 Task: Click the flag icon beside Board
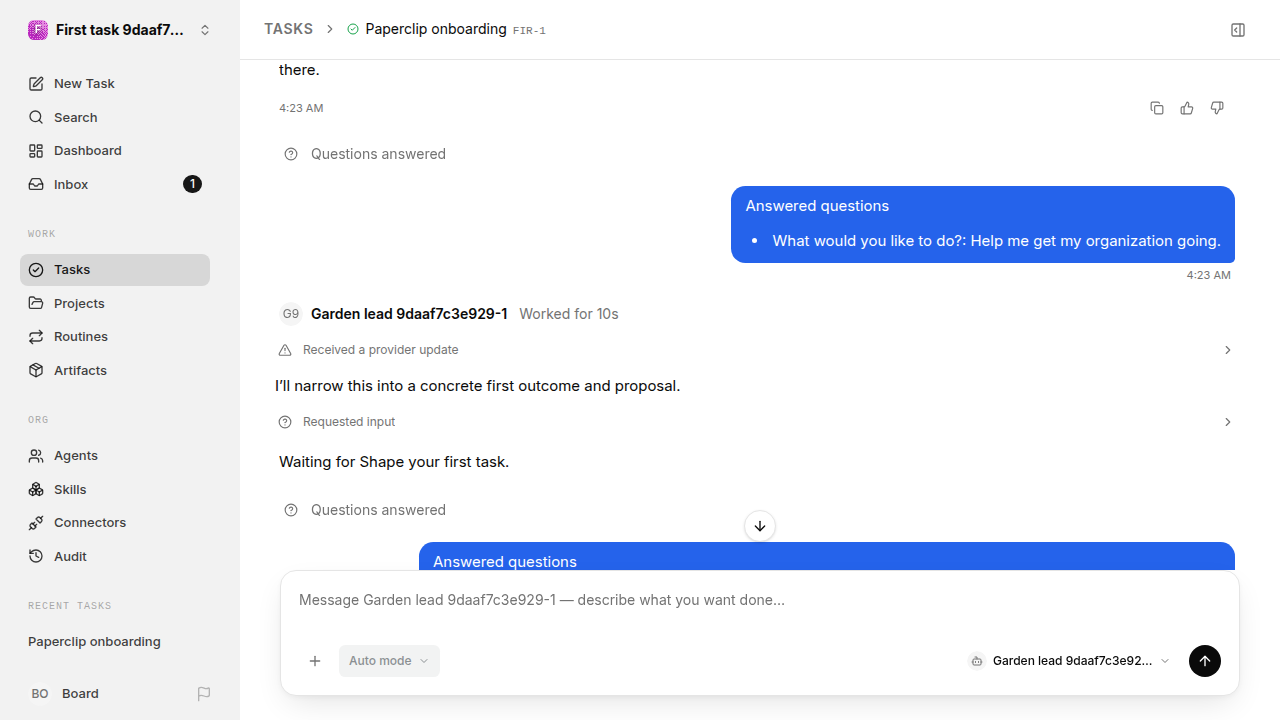(204, 693)
